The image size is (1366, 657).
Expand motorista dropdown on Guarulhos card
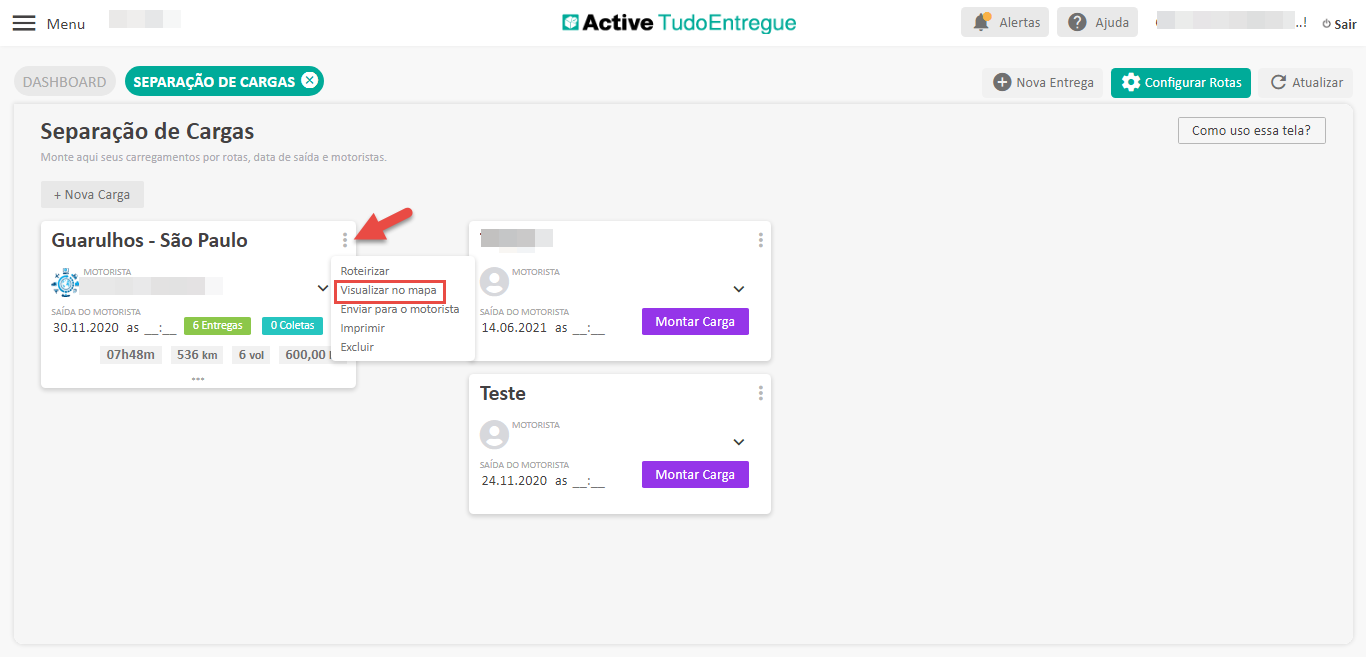coord(322,288)
